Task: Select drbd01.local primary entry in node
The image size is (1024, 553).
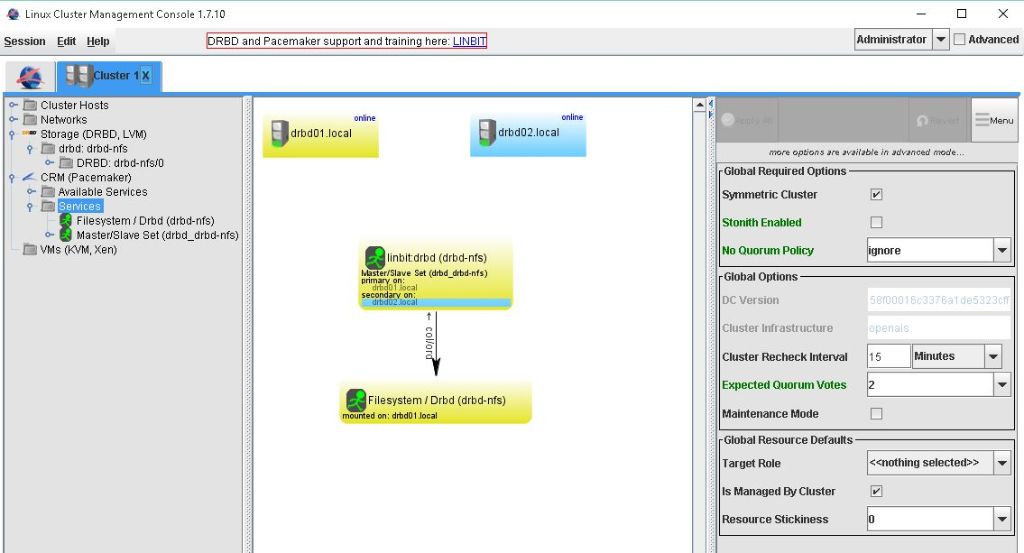Action: pos(394,287)
